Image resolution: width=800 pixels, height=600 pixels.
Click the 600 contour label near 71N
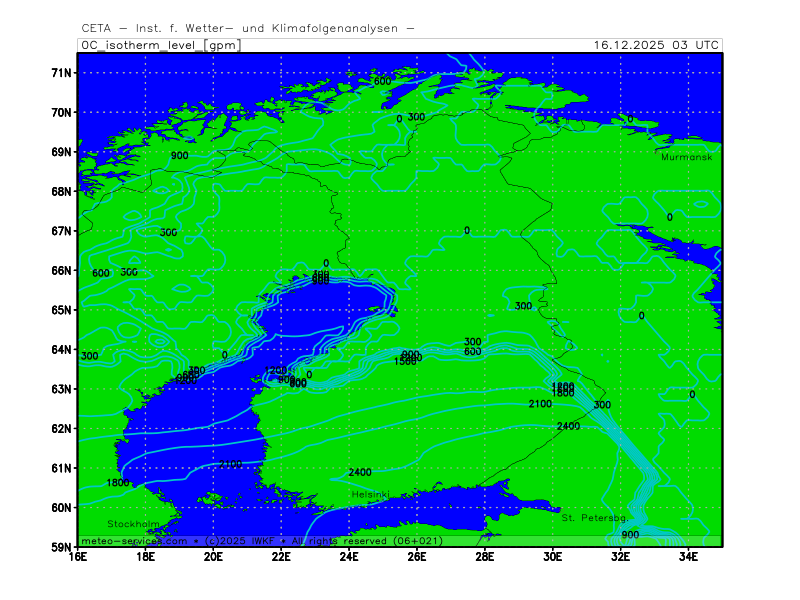382,80
